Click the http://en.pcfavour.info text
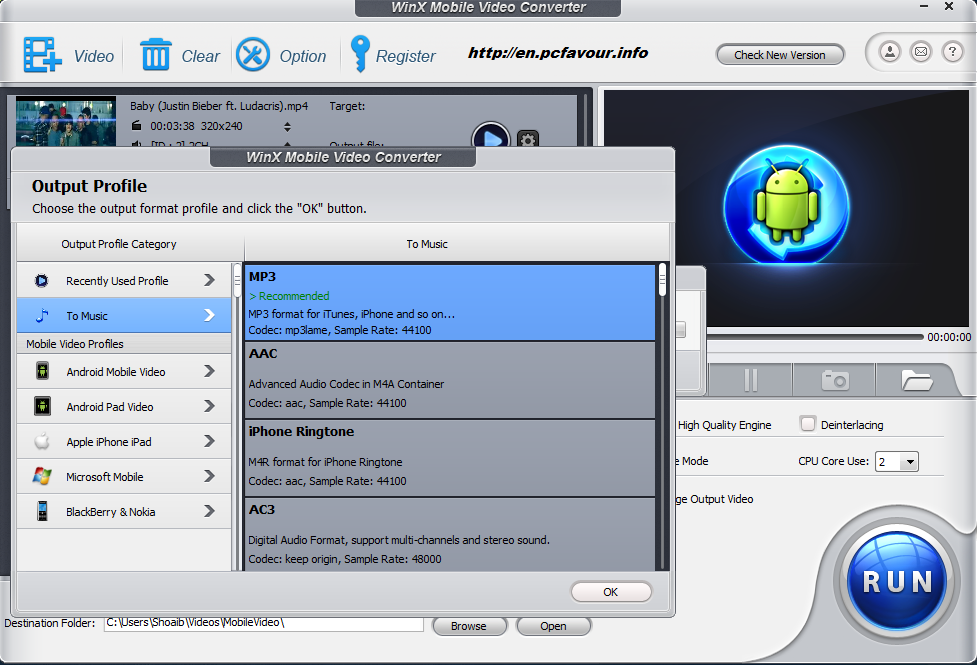The height and width of the screenshot is (665, 977). coord(558,53)
